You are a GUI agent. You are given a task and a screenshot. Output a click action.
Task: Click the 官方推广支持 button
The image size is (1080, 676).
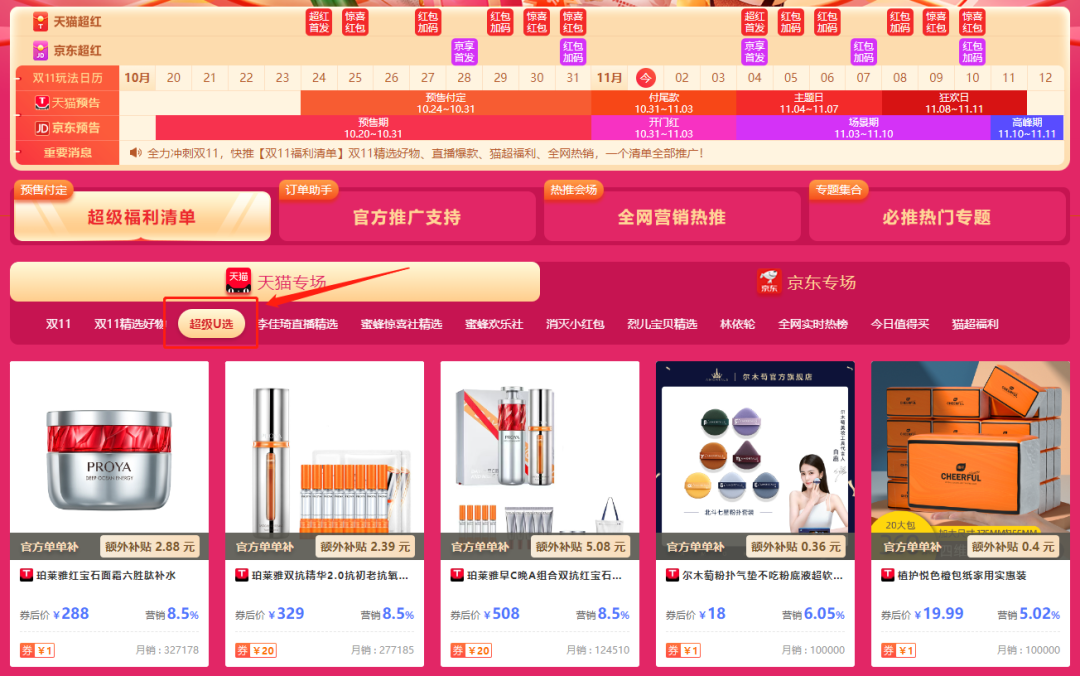pyautogui.click(x=407, y=216)
